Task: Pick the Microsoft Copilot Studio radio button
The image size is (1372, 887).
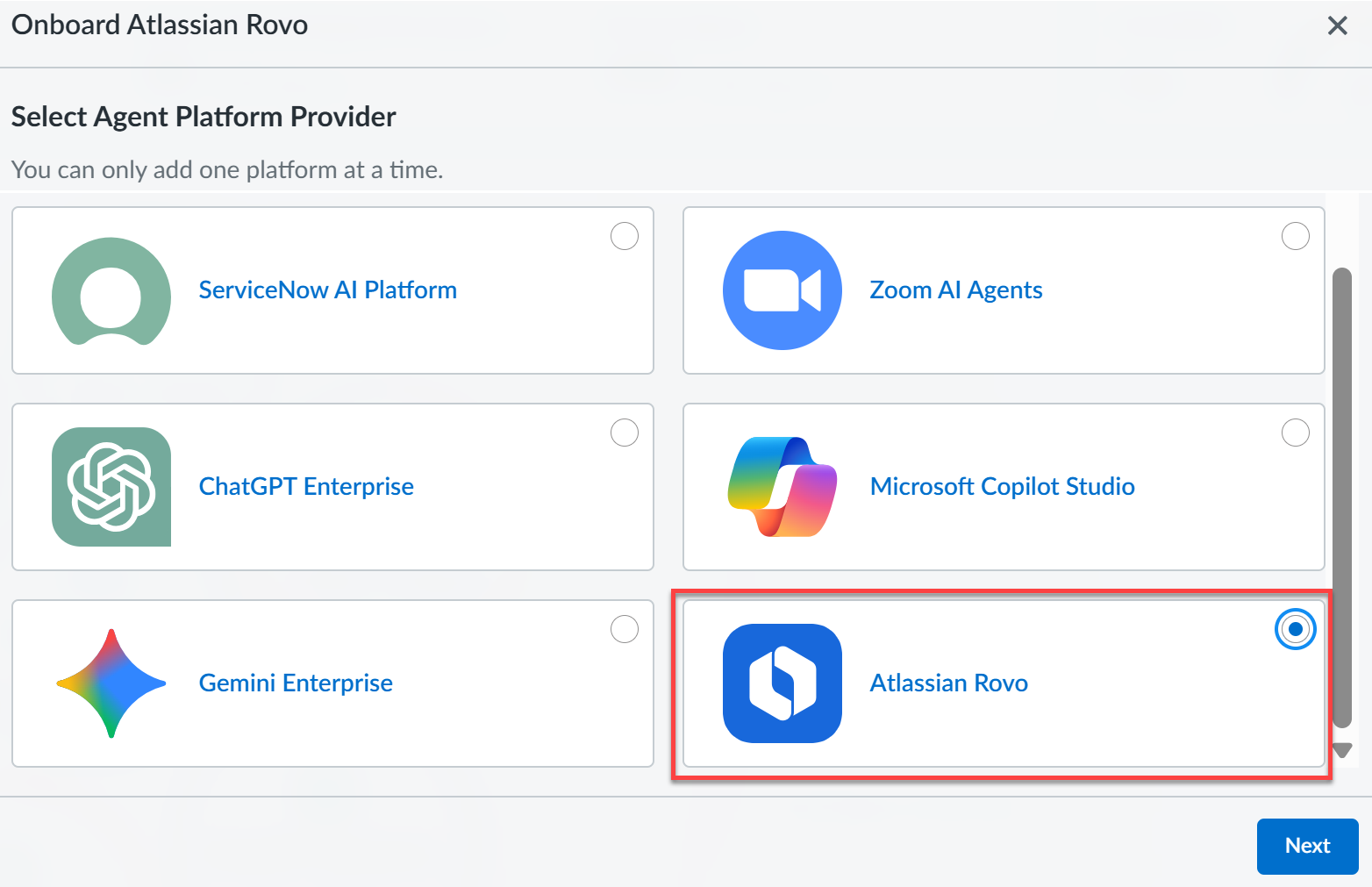Action: pyautogui.click(x=1295, y=433)
